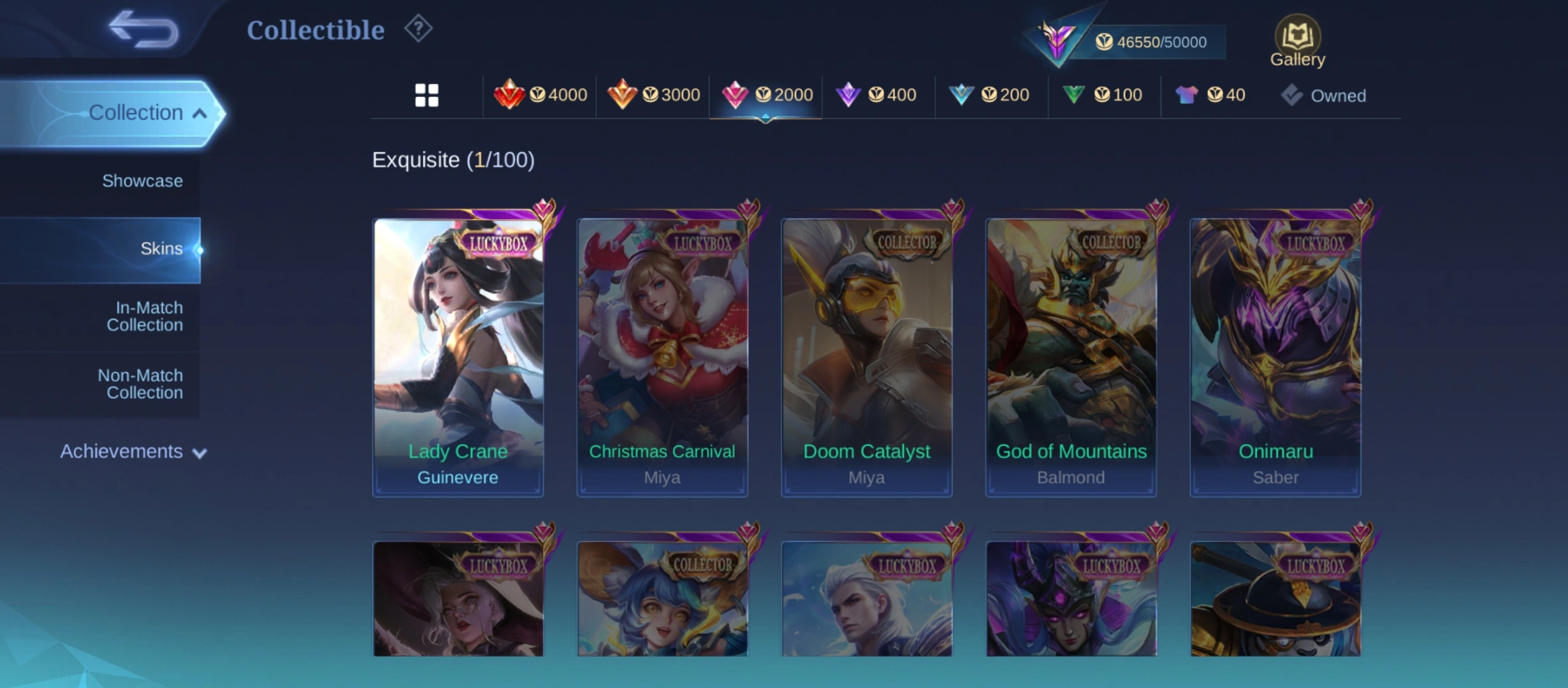Image resolution: width=1568 pixels, height=688 pixels.
Task: Open the Onimaru Saber skin card
Action: tap(1275, 357)
